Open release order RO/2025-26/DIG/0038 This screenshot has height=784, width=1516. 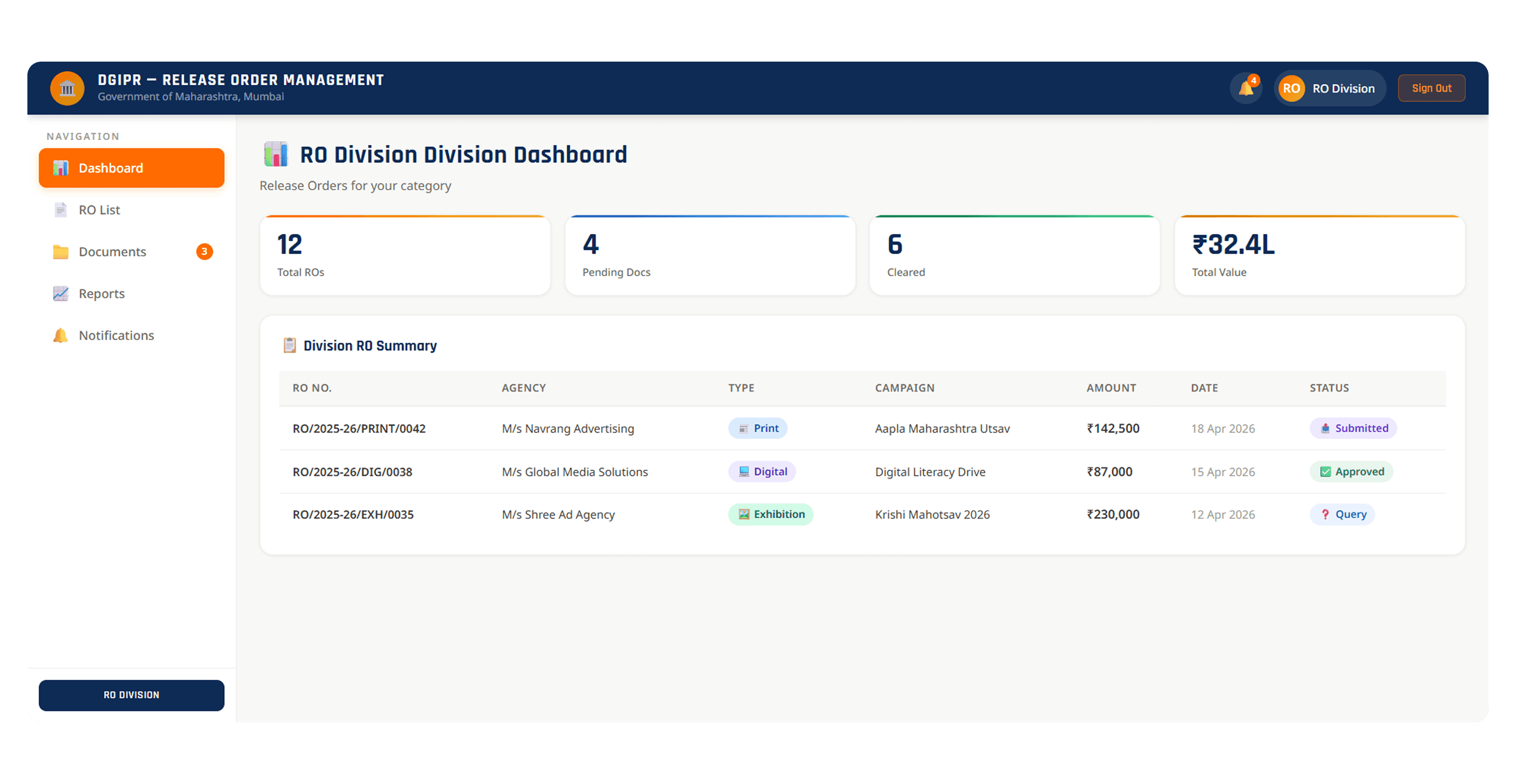pos(353,472)
